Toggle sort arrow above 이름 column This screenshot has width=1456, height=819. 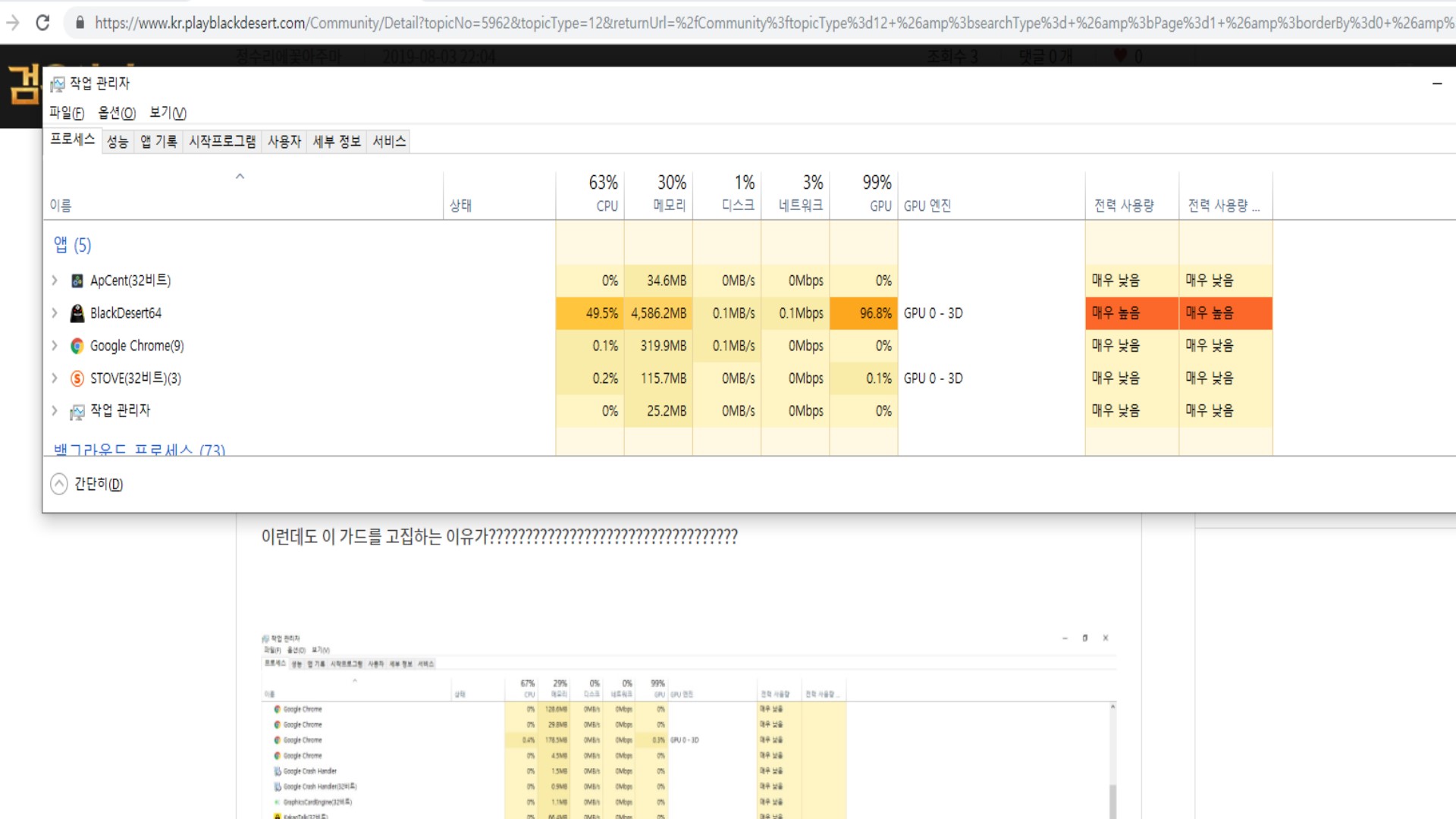click(x=240, y=176)
